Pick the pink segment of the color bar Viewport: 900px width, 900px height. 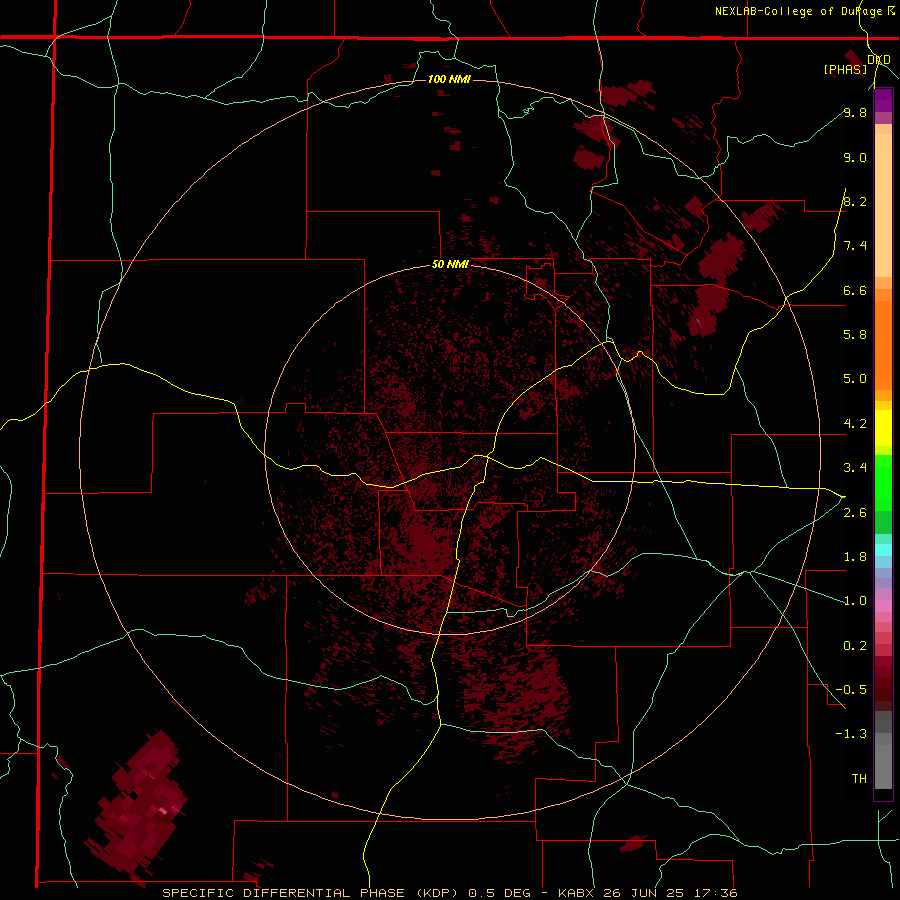coord(883,606)
